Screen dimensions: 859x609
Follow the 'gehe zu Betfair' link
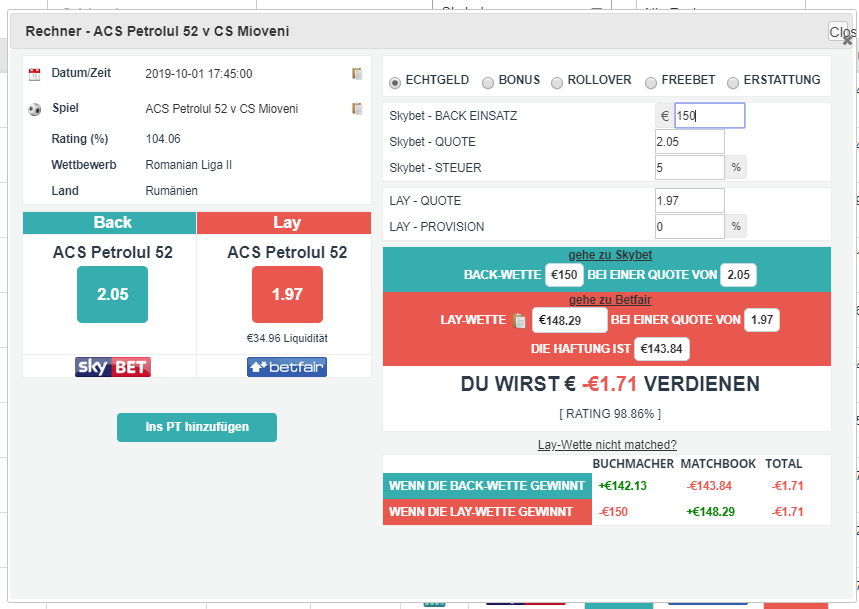point(610,300)
